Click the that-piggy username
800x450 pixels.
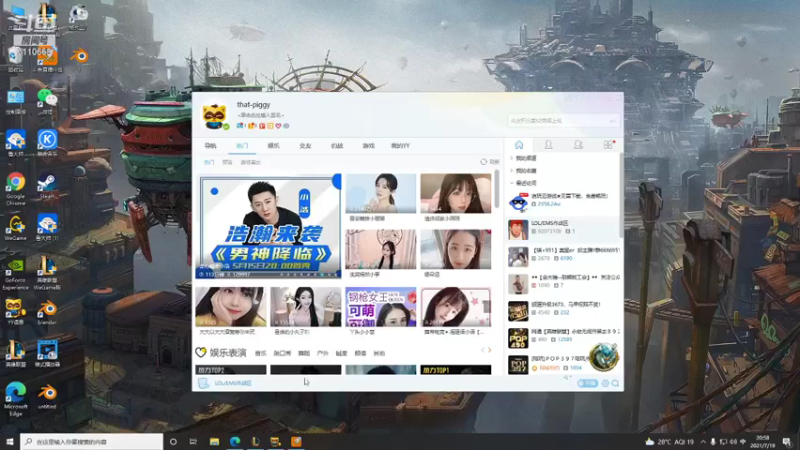[x=254, y=105]
